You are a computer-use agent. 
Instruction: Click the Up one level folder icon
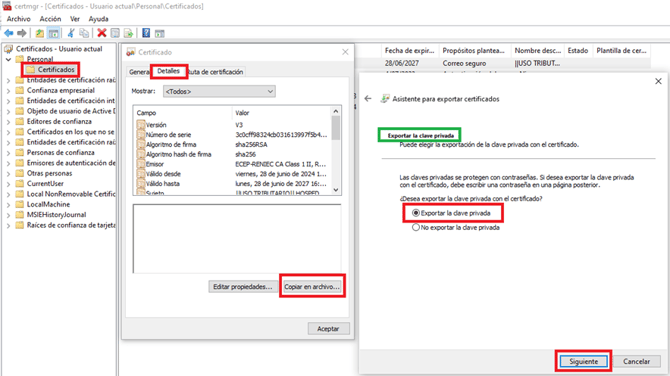pos(40,33)
